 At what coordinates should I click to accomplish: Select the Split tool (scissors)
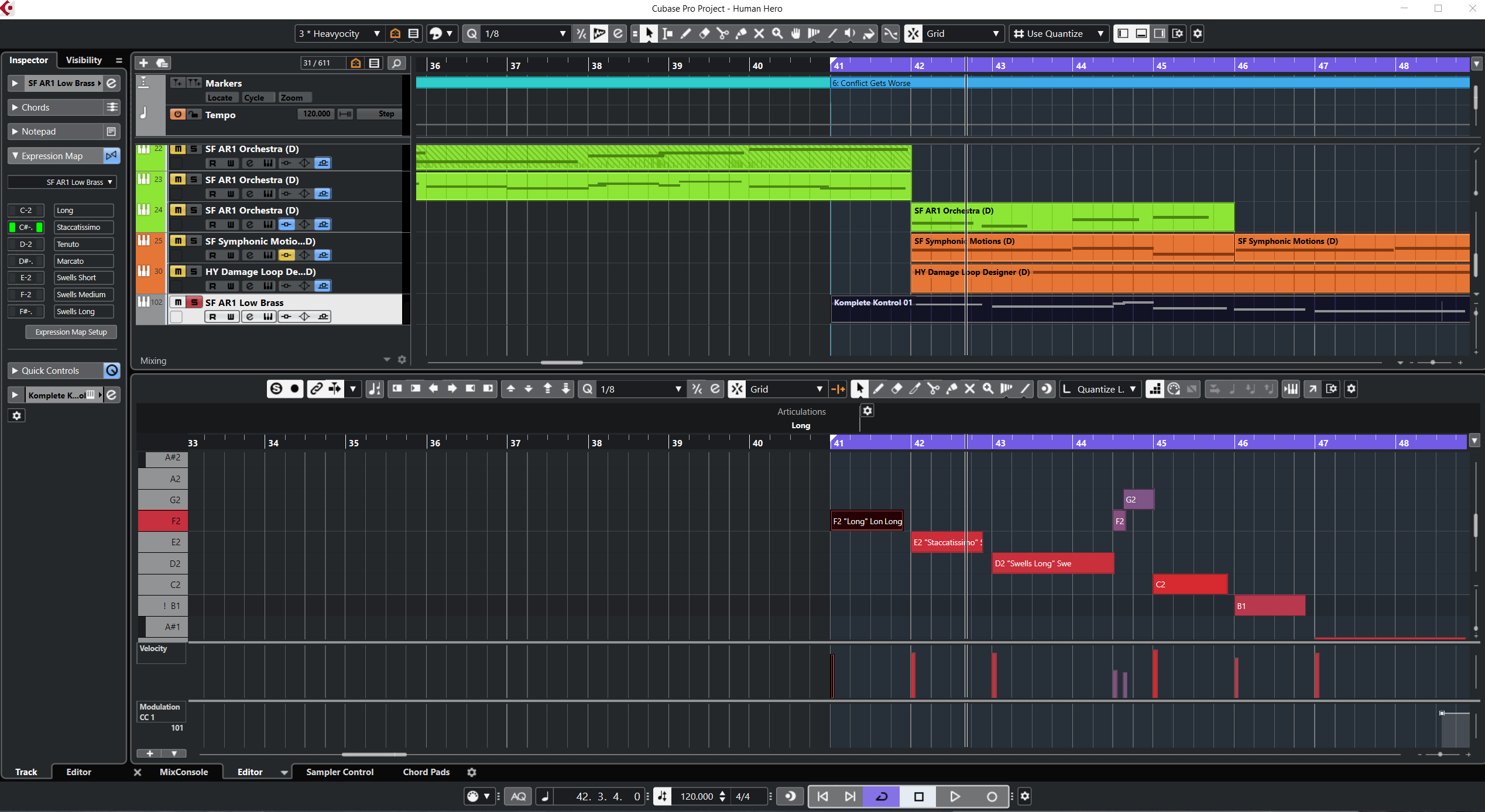point(722,33)
